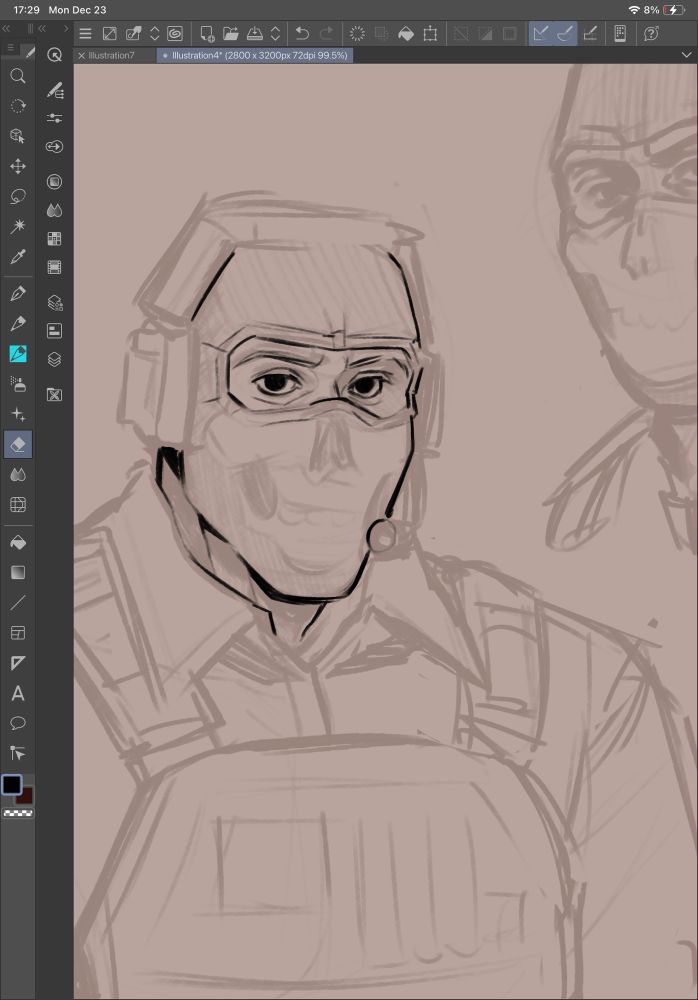This screenshot has width=698, height=1000.
Task: Select the Move layer tool
Action: [18, 166]
